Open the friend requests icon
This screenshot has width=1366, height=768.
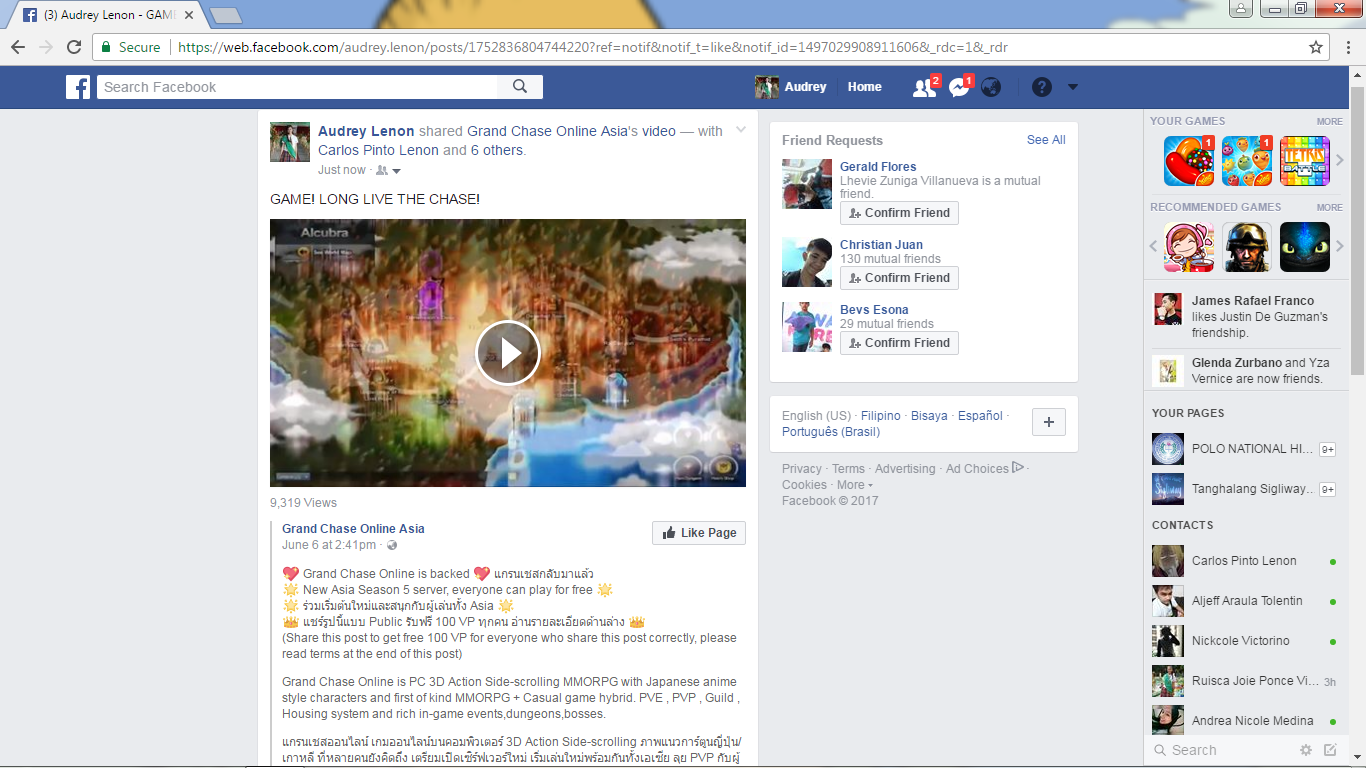click(925, 88)
